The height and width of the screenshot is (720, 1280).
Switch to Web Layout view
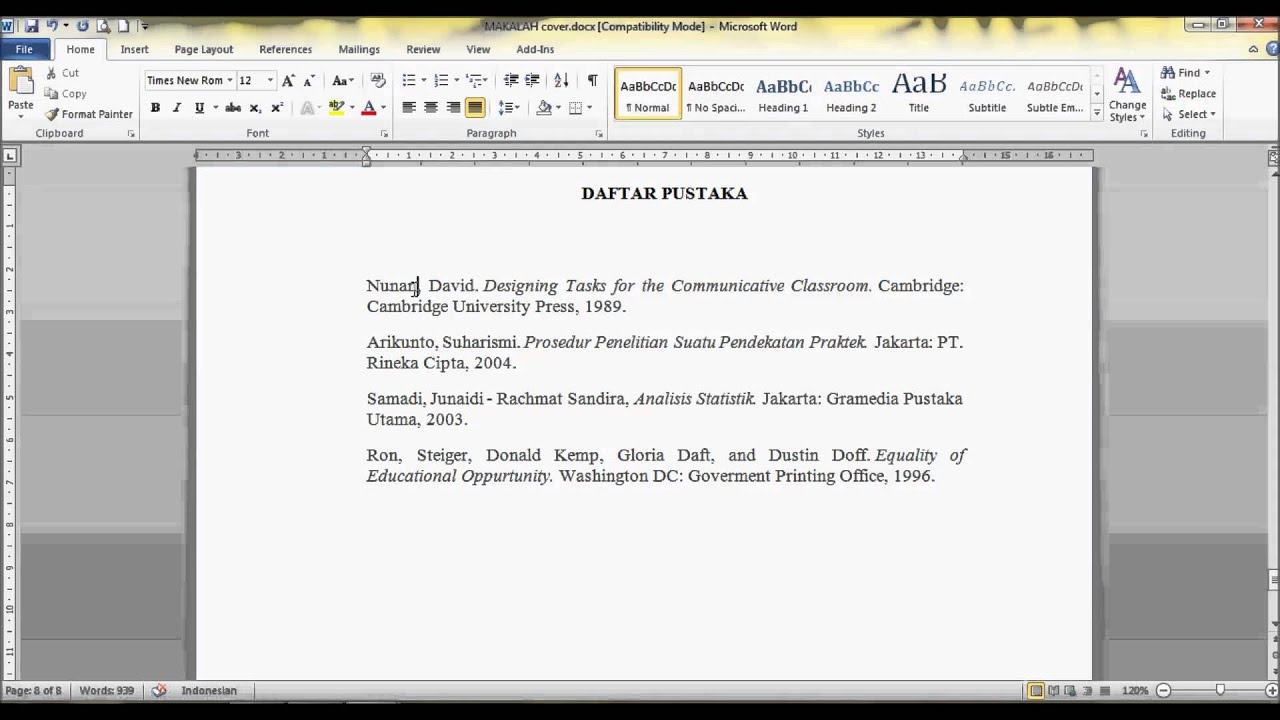click(1071, 691)
